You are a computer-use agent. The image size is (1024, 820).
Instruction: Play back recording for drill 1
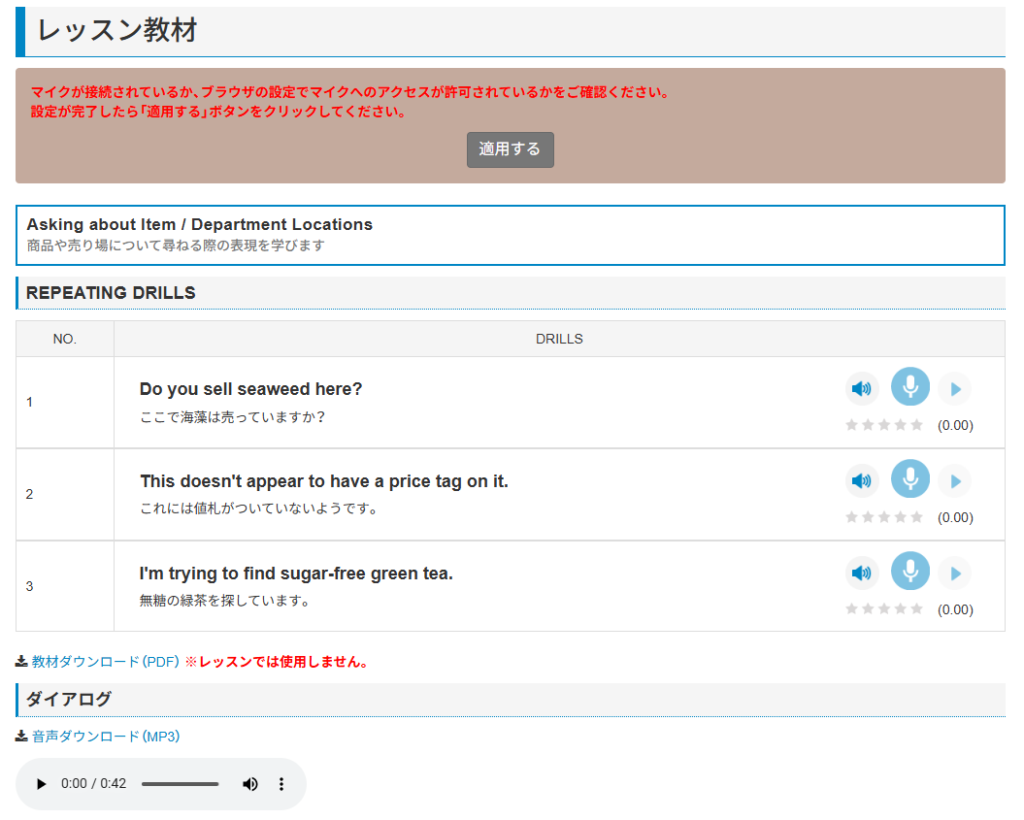(x=955, y=389)
